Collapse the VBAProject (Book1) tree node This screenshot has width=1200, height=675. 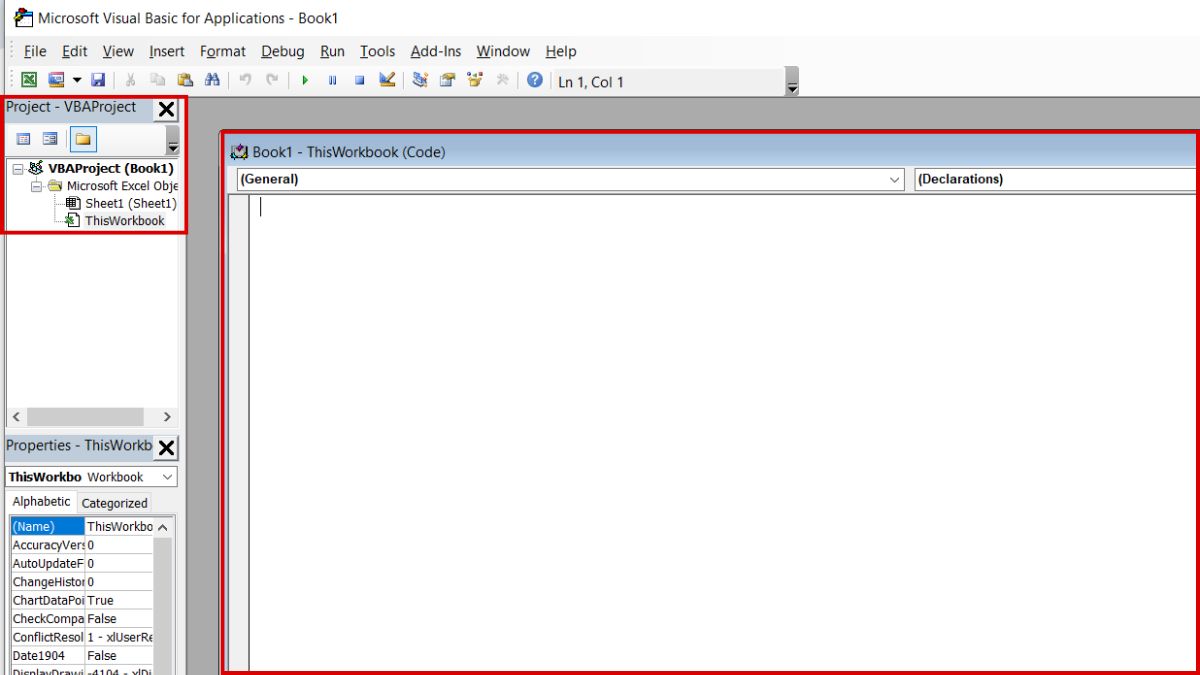[x=18, y=169]
